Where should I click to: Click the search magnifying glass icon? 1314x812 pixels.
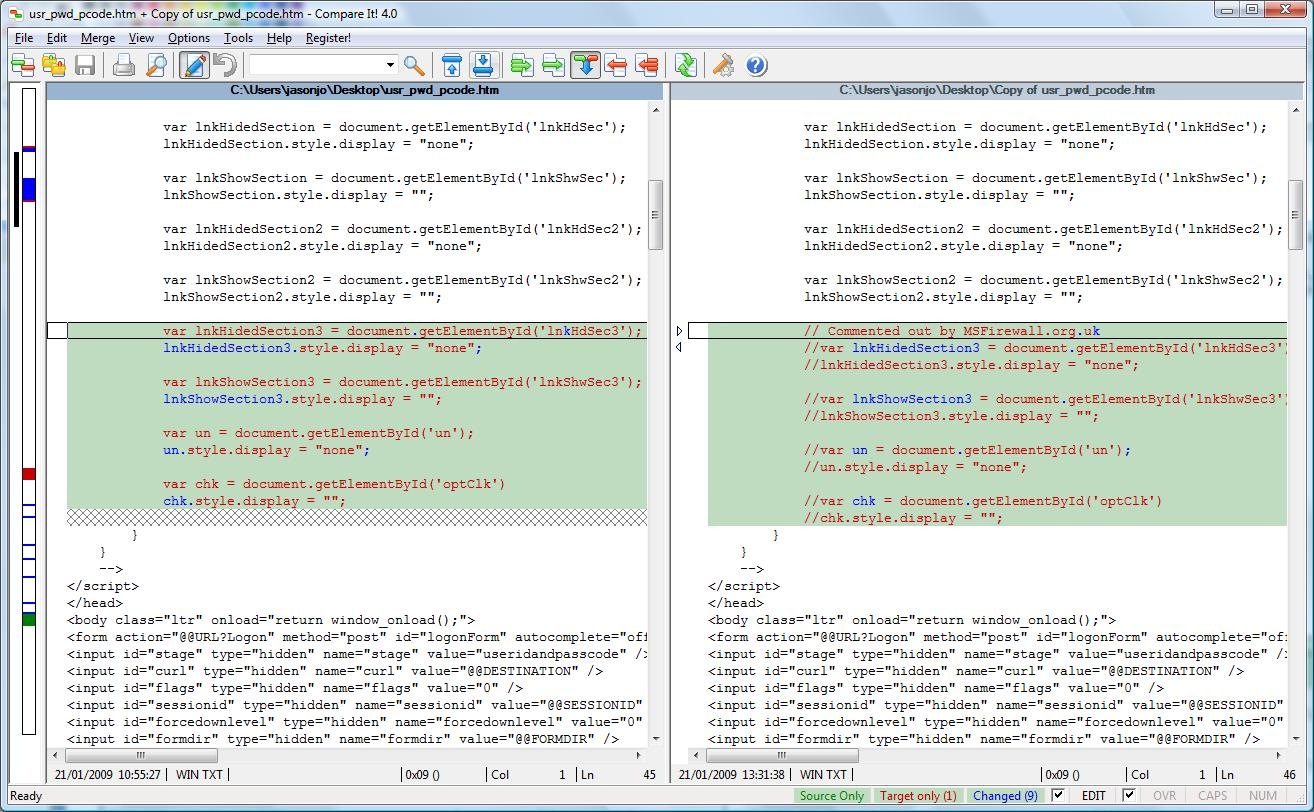(414, 66)
